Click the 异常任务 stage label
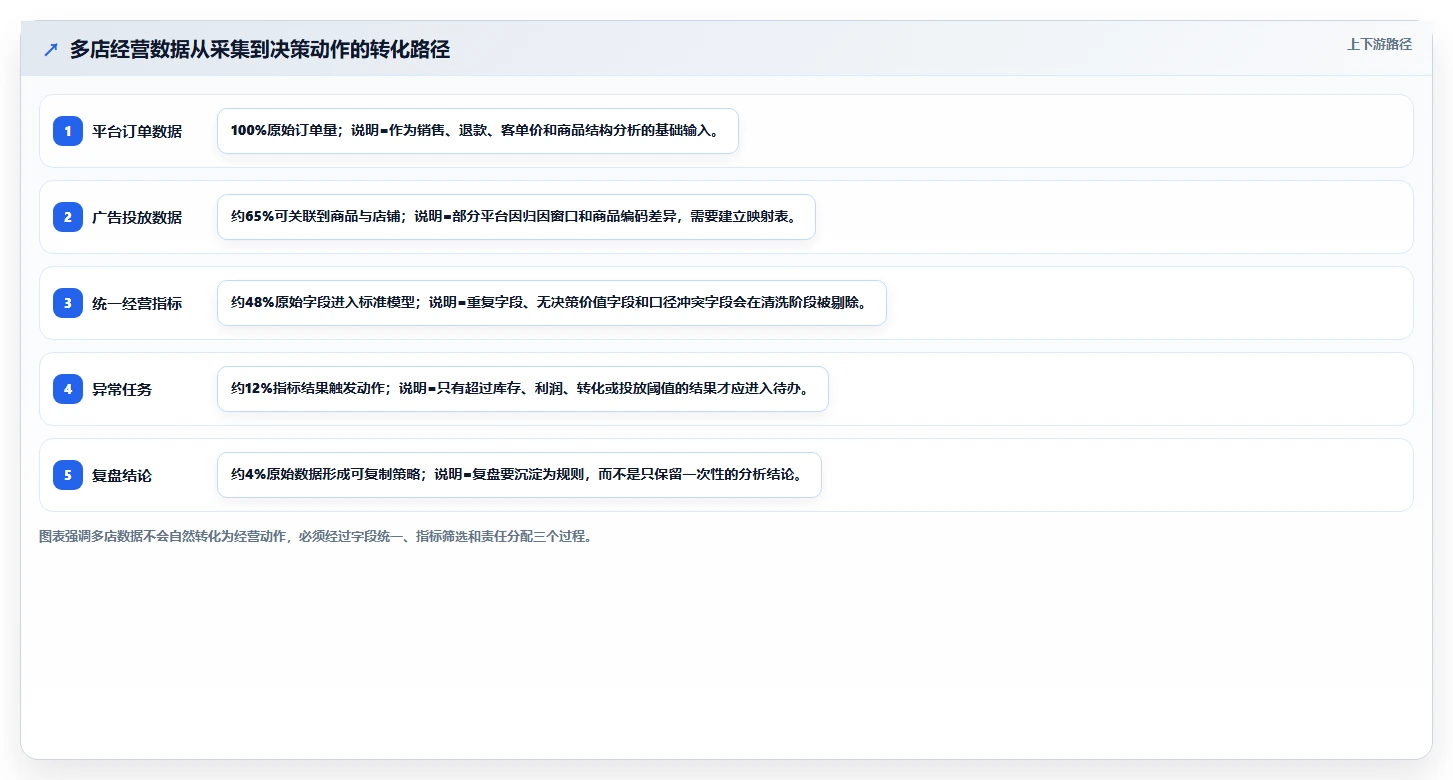This screenshot has width=1453, height=780. 122,389
